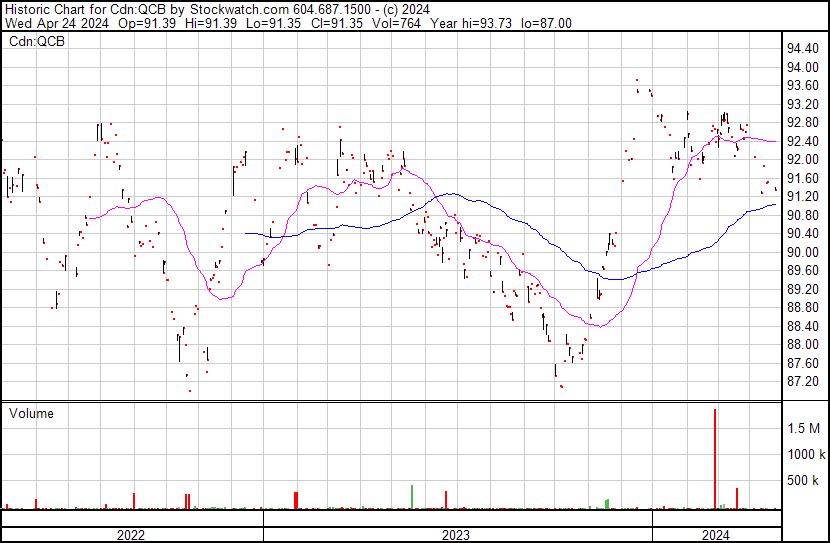Viewport: 830px width, 543px height.
Task: Click right end of blue moving average line
Action: coord(775,204)
